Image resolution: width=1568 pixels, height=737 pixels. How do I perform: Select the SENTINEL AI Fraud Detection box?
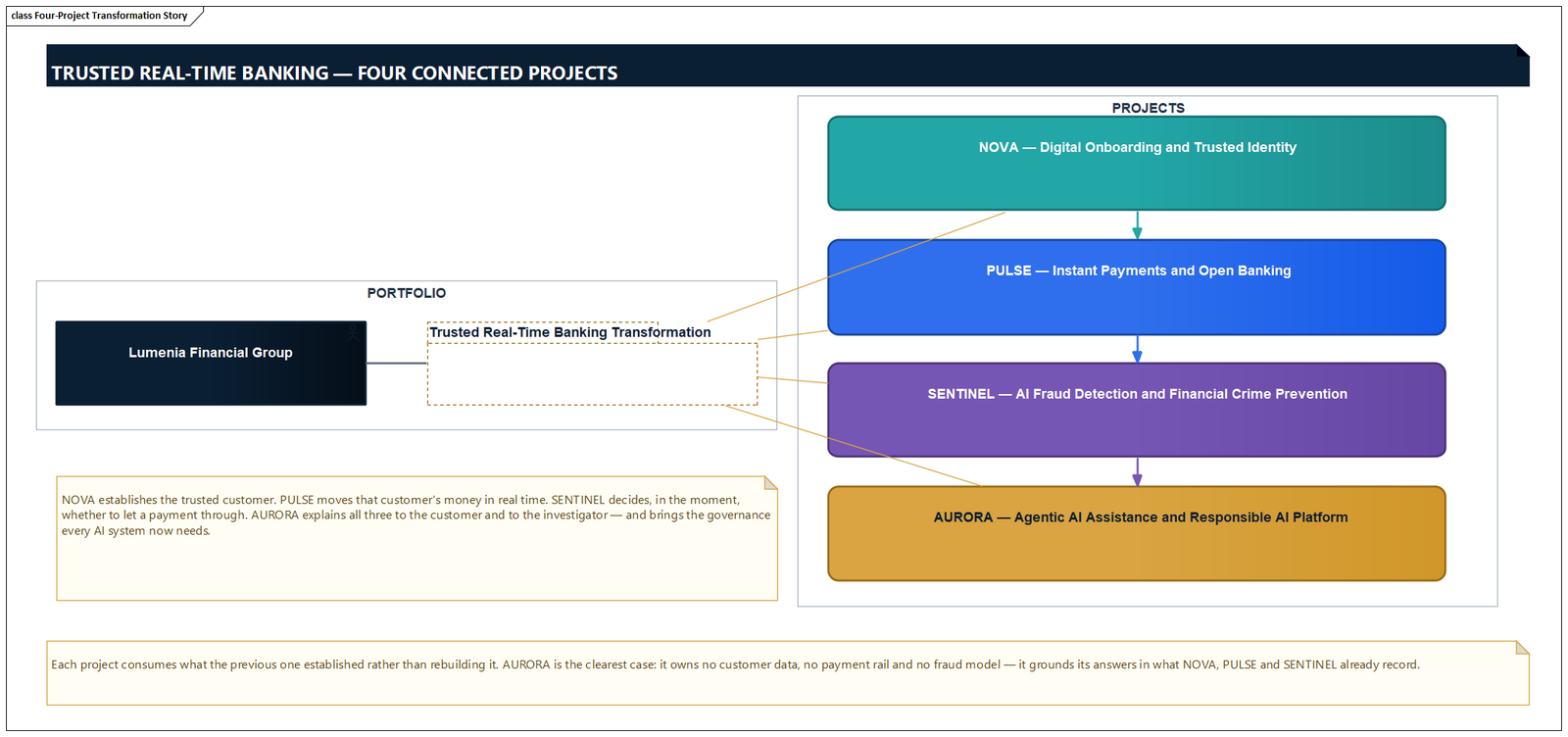click(1137, 410)
